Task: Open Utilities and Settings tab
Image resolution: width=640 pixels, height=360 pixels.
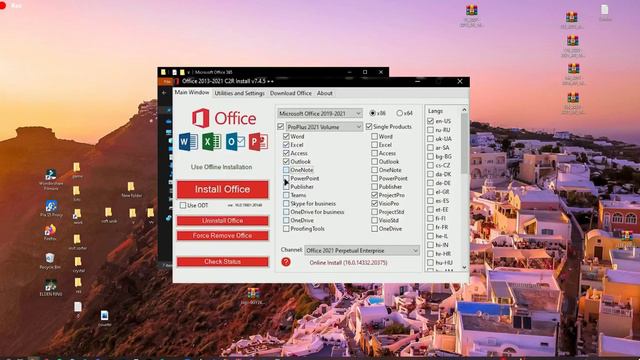Action: (x=240, y=93)
